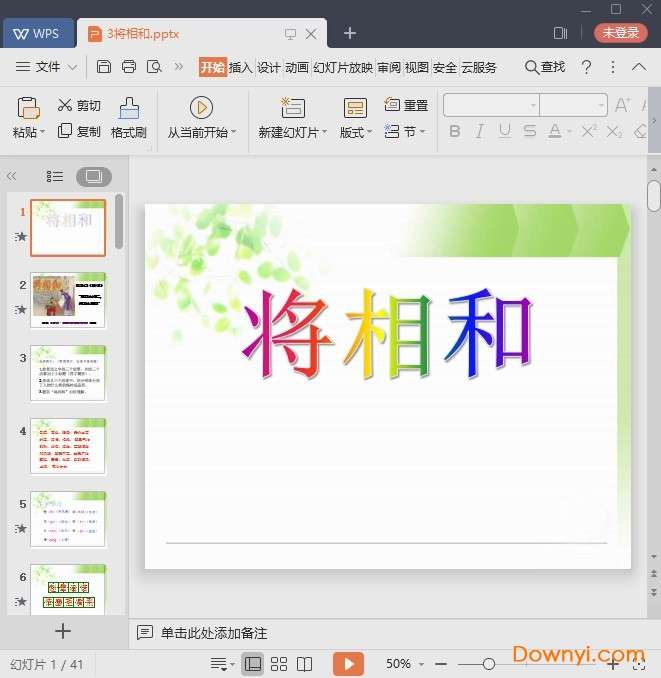
Task: Add slide with panel plus button
Action: pos(63,631)
